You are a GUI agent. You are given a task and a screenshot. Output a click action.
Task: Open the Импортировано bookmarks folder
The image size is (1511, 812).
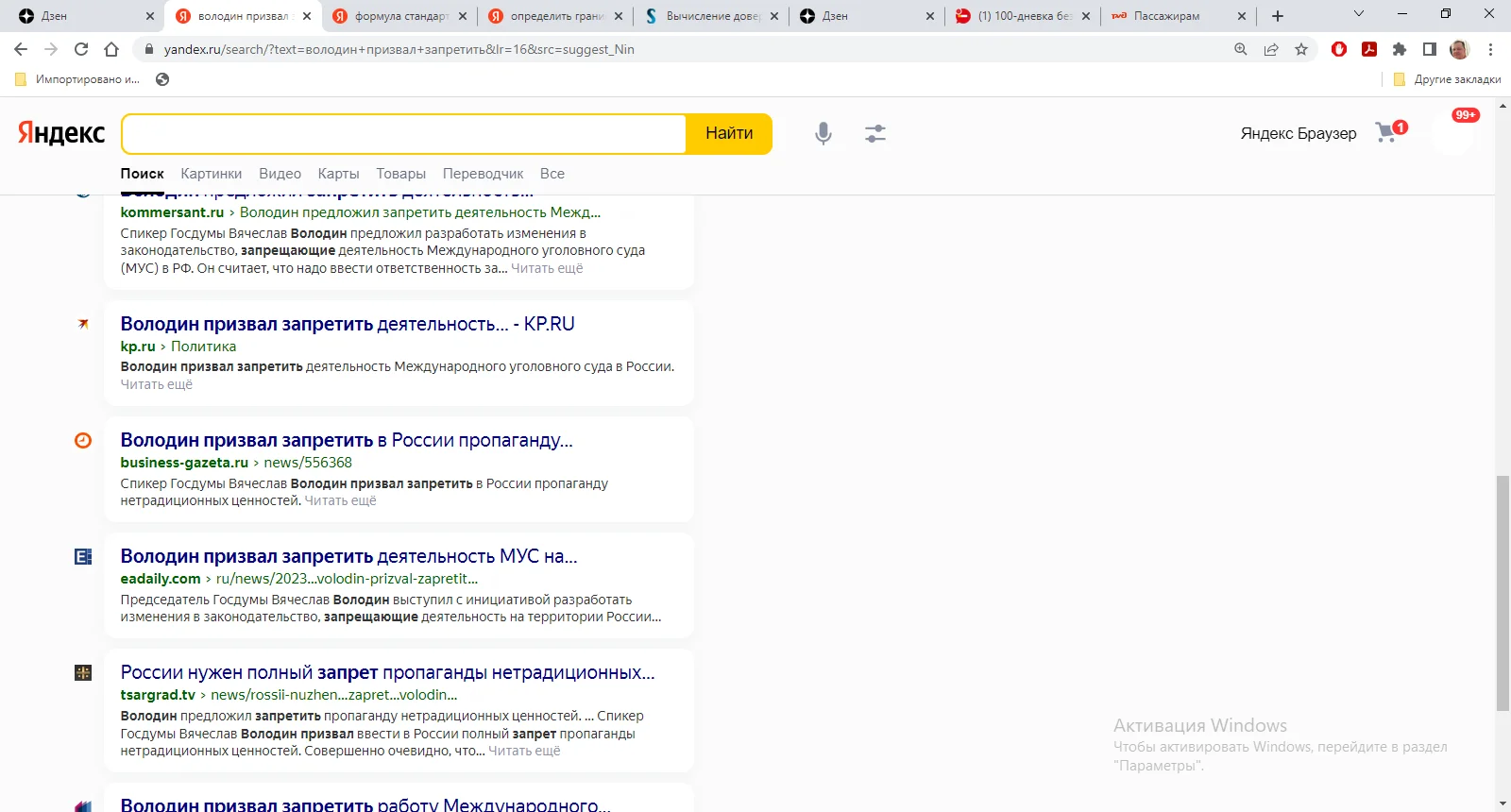point(77,79)
